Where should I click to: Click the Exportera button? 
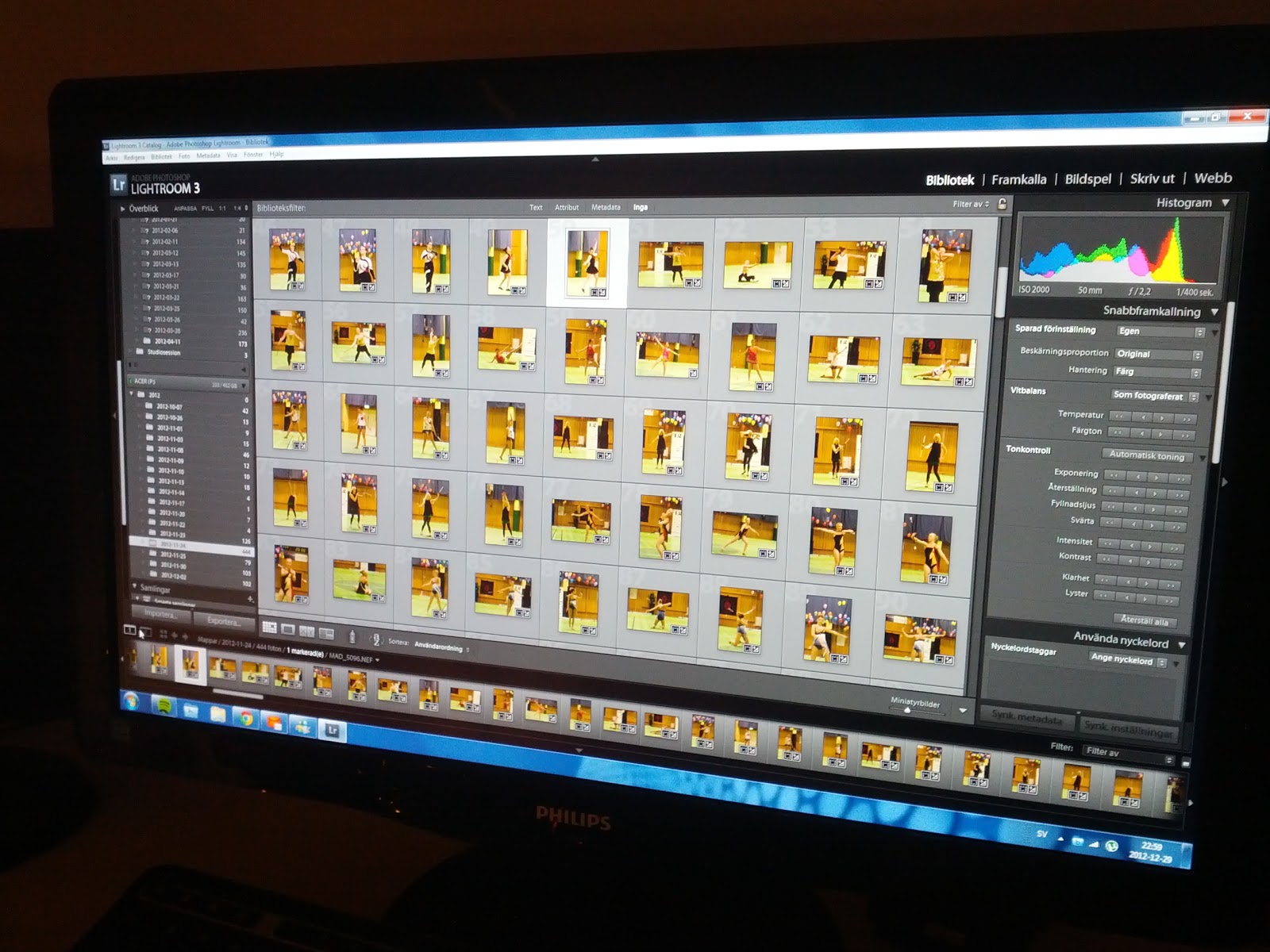223,621
